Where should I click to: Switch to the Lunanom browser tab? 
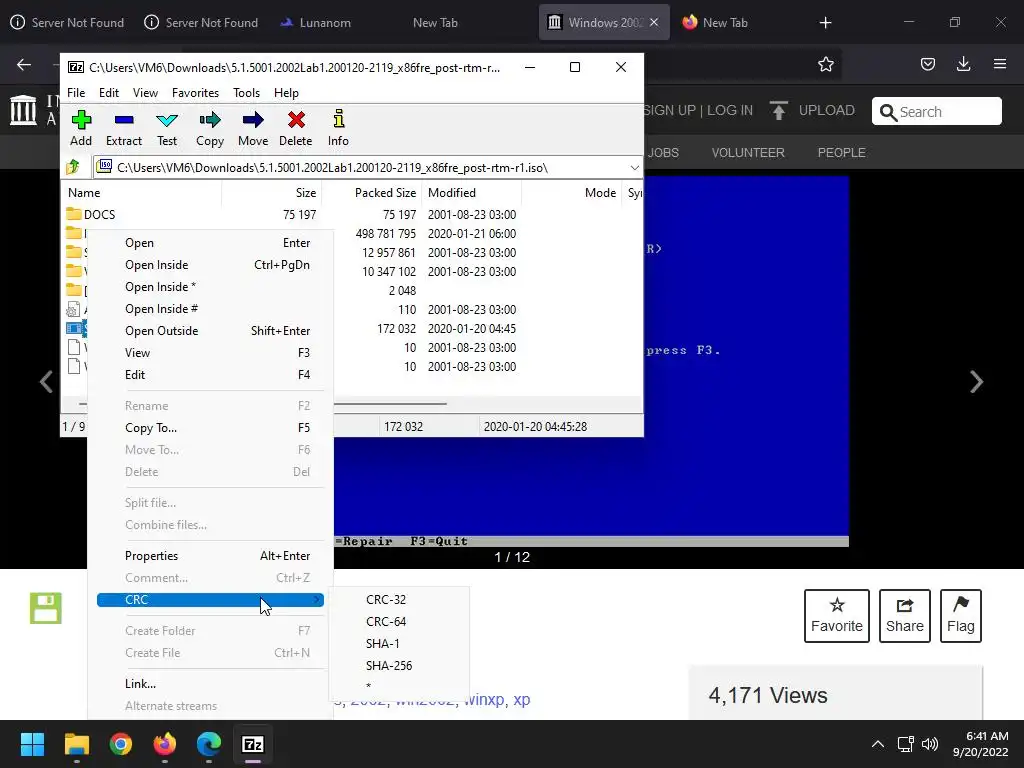316,22
